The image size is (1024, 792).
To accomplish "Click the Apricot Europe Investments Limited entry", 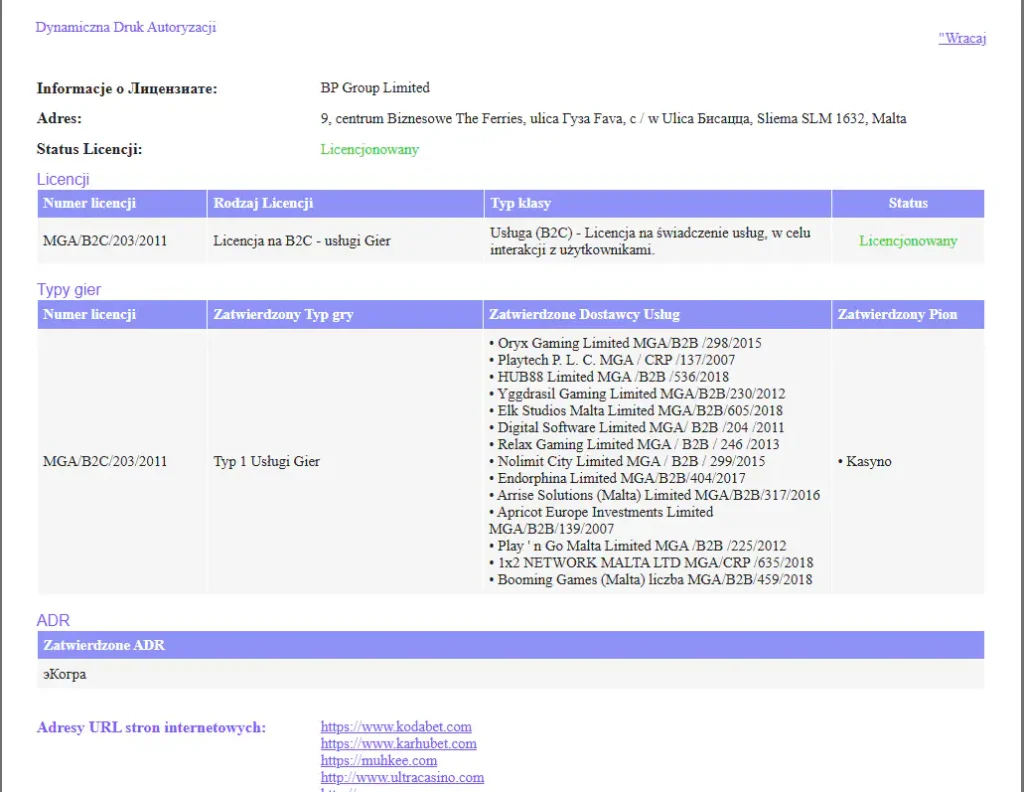I will tap(601, 520).
